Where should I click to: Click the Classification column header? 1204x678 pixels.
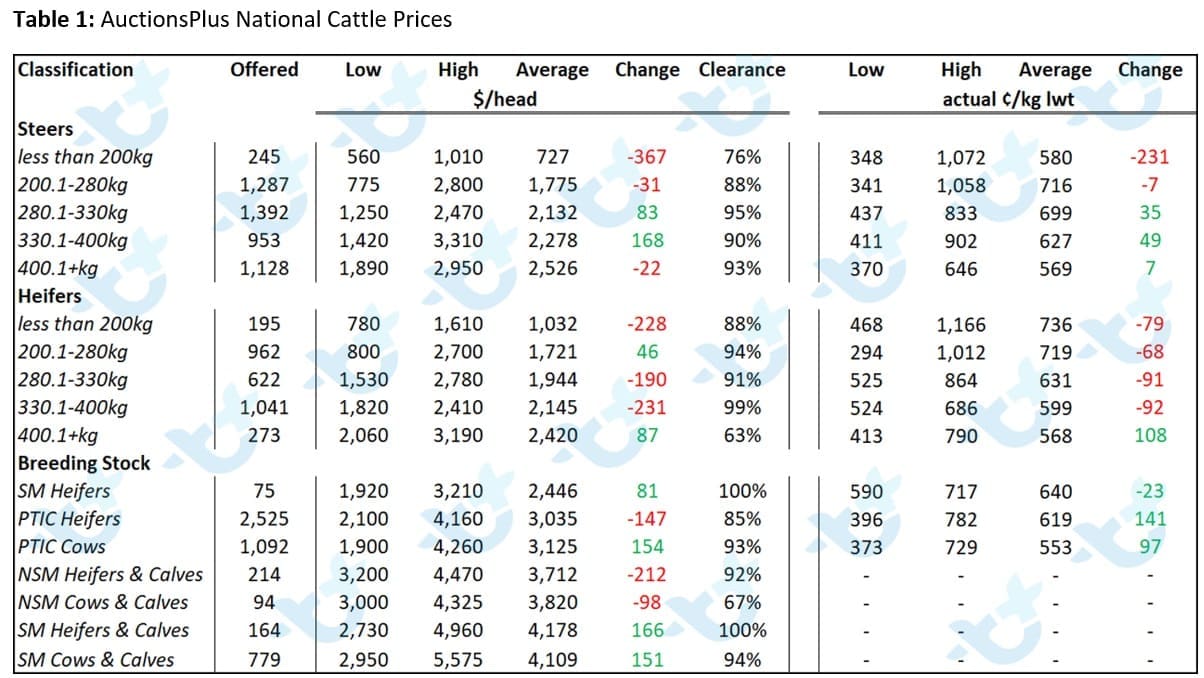tap(75, 70)
